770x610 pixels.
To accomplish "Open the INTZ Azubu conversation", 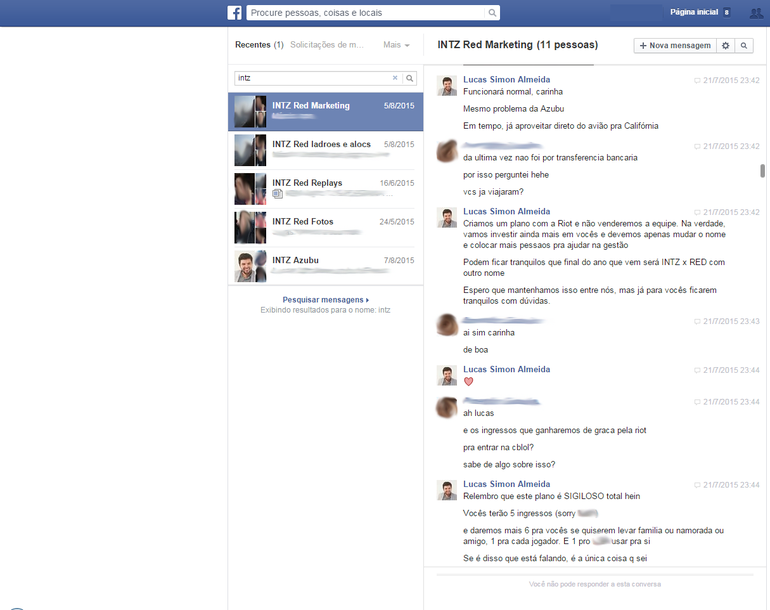I will pyautogui.click(x=326, y=266).
